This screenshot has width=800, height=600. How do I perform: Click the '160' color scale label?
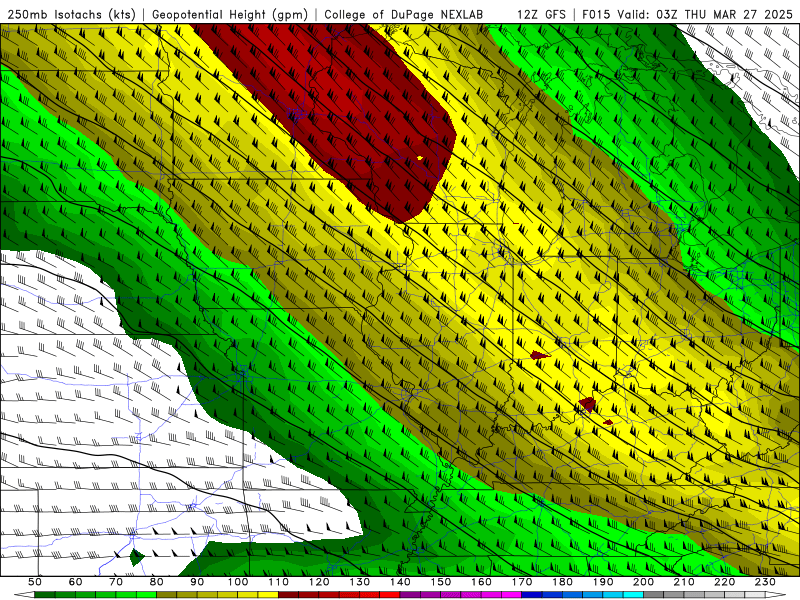pos(481,582)
